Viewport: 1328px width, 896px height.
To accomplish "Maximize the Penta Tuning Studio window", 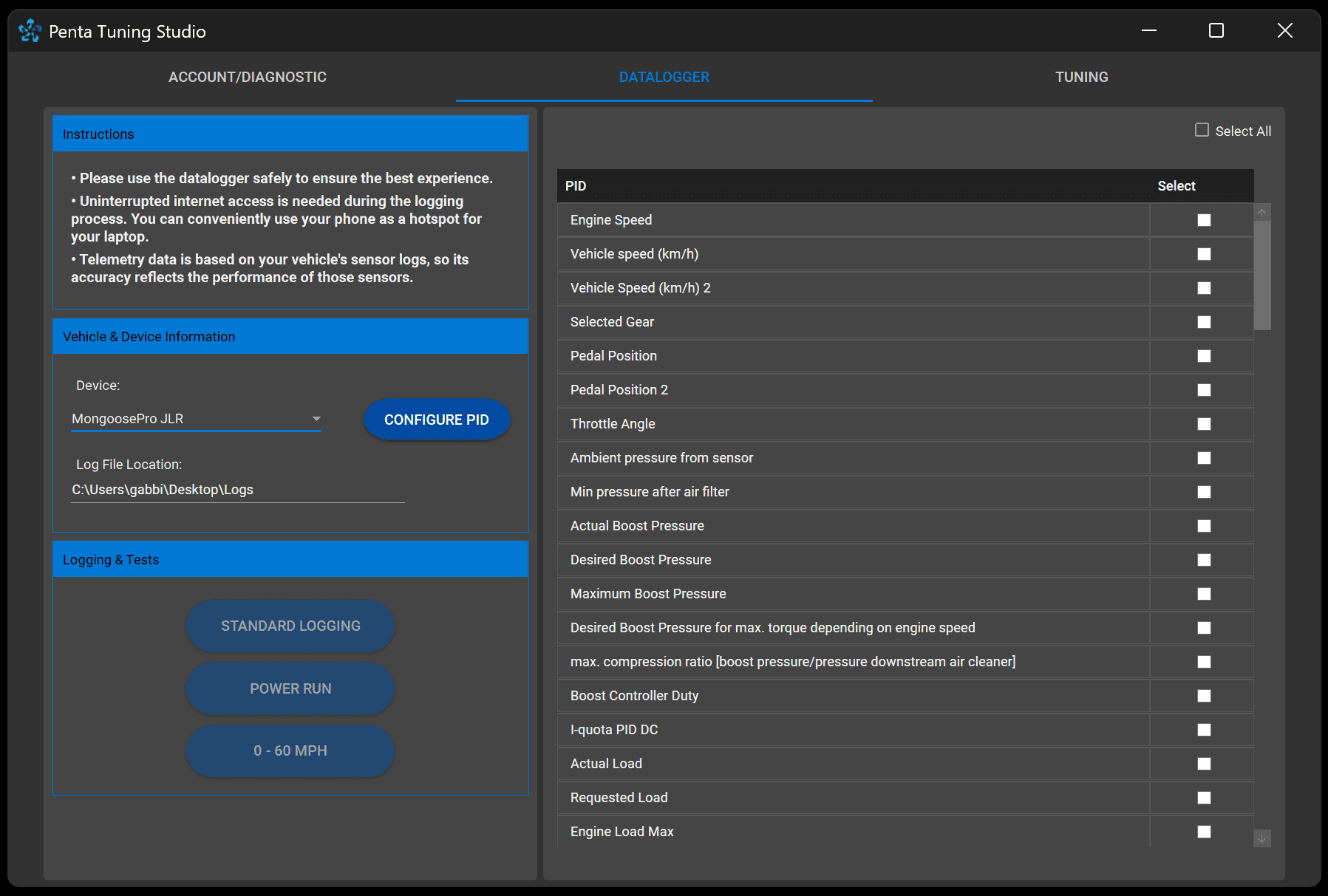I will tap(1216, 30).
